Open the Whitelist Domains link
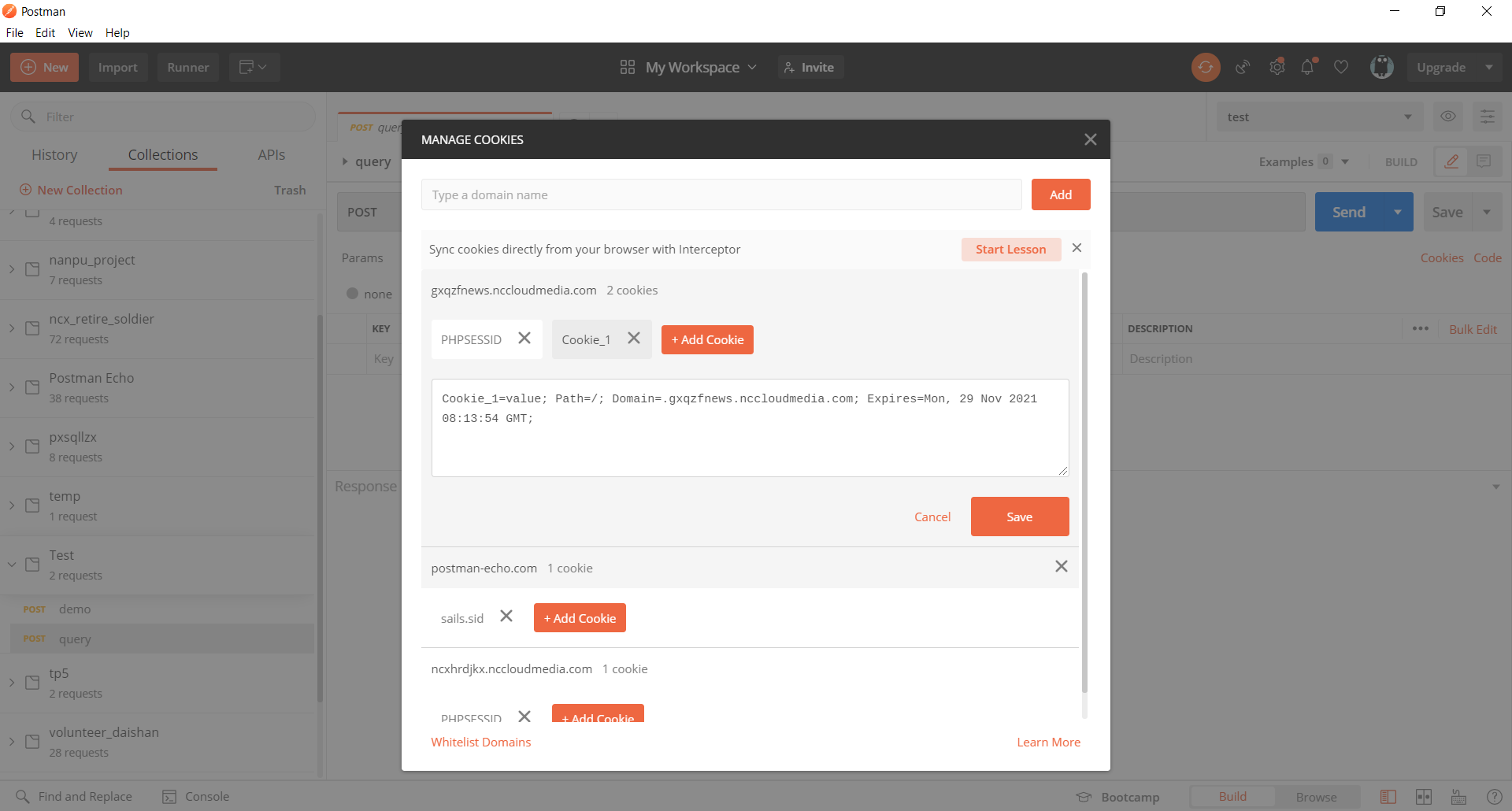 (481, 742)
